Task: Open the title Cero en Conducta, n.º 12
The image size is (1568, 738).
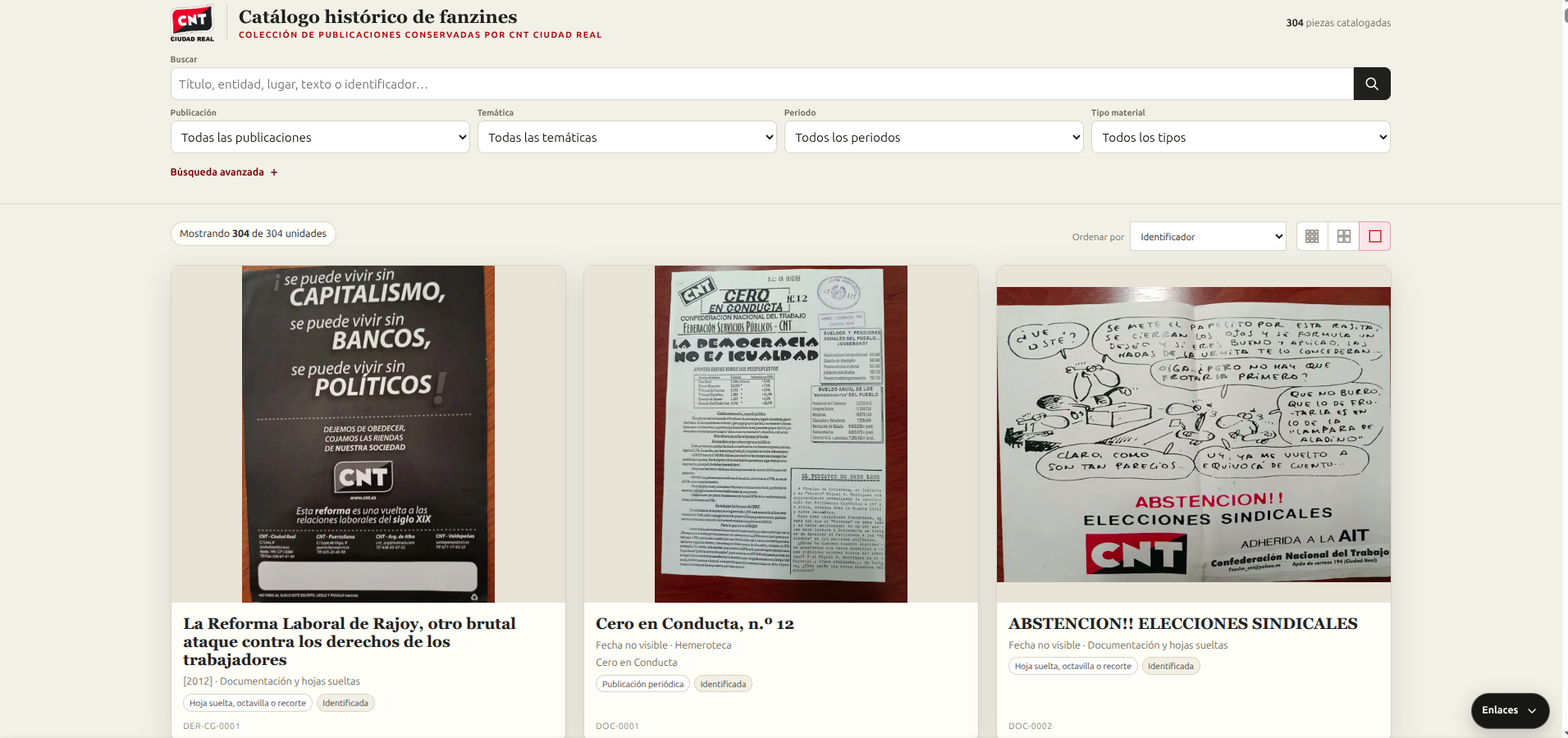Action: (695, 624)
